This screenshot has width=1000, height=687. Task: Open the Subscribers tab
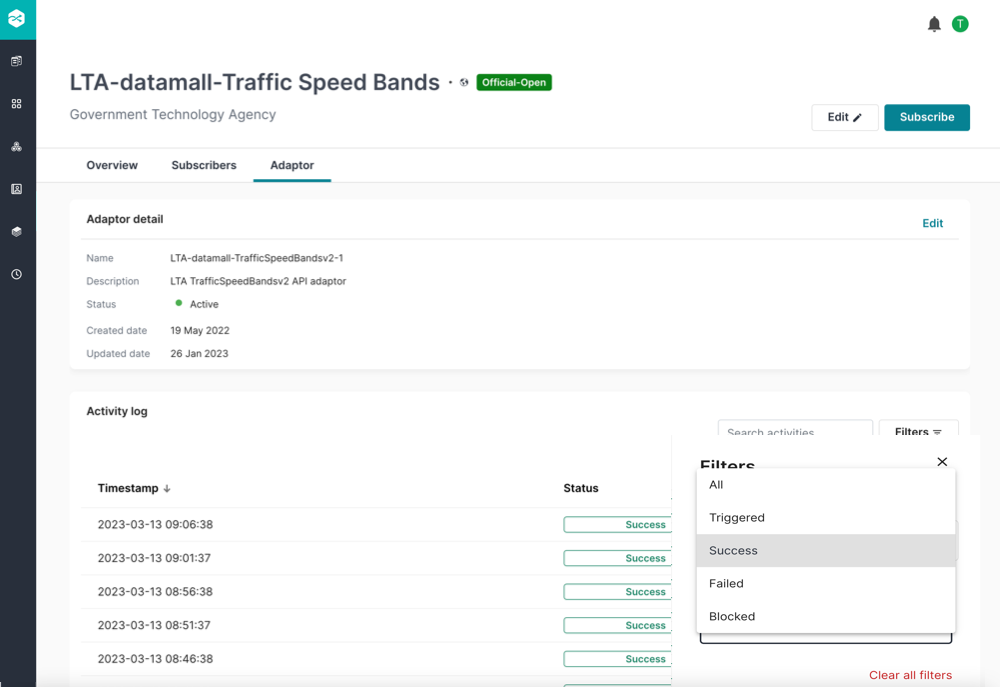[204, 165]
